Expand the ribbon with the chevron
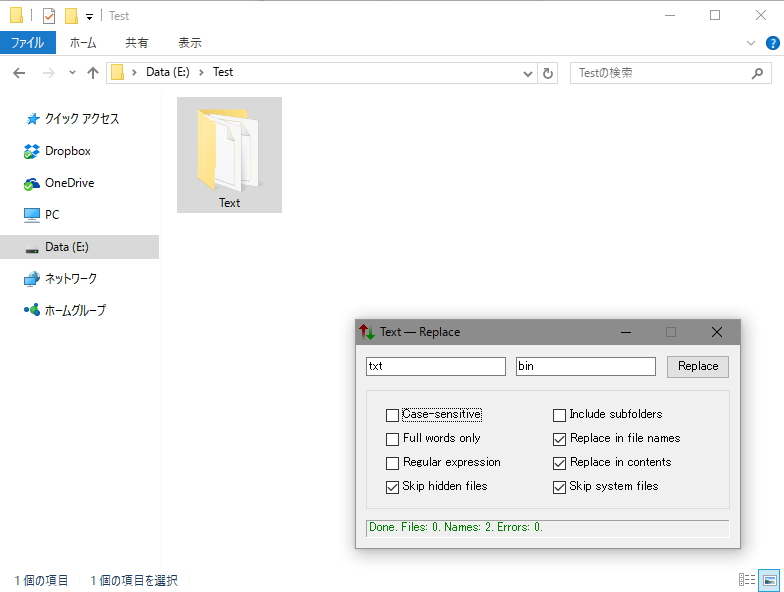784x592 pixels. [x=750, y=43]
